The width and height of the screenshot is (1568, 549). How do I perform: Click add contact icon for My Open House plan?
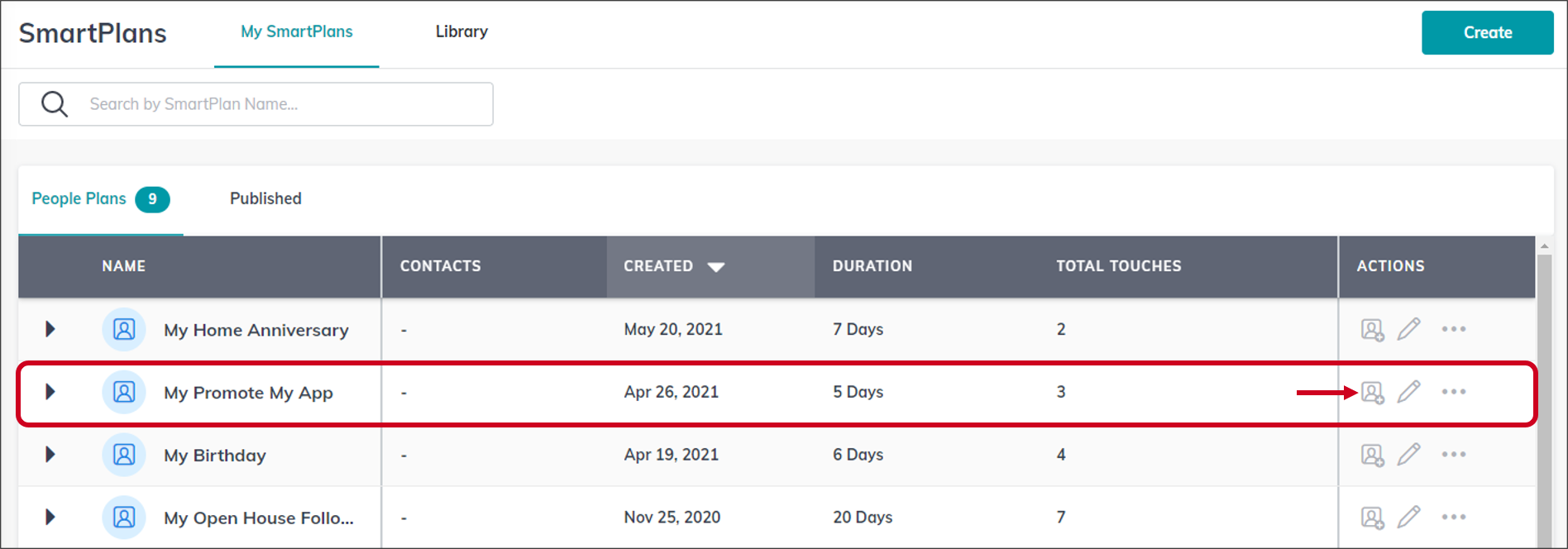tap(1372, 518)
